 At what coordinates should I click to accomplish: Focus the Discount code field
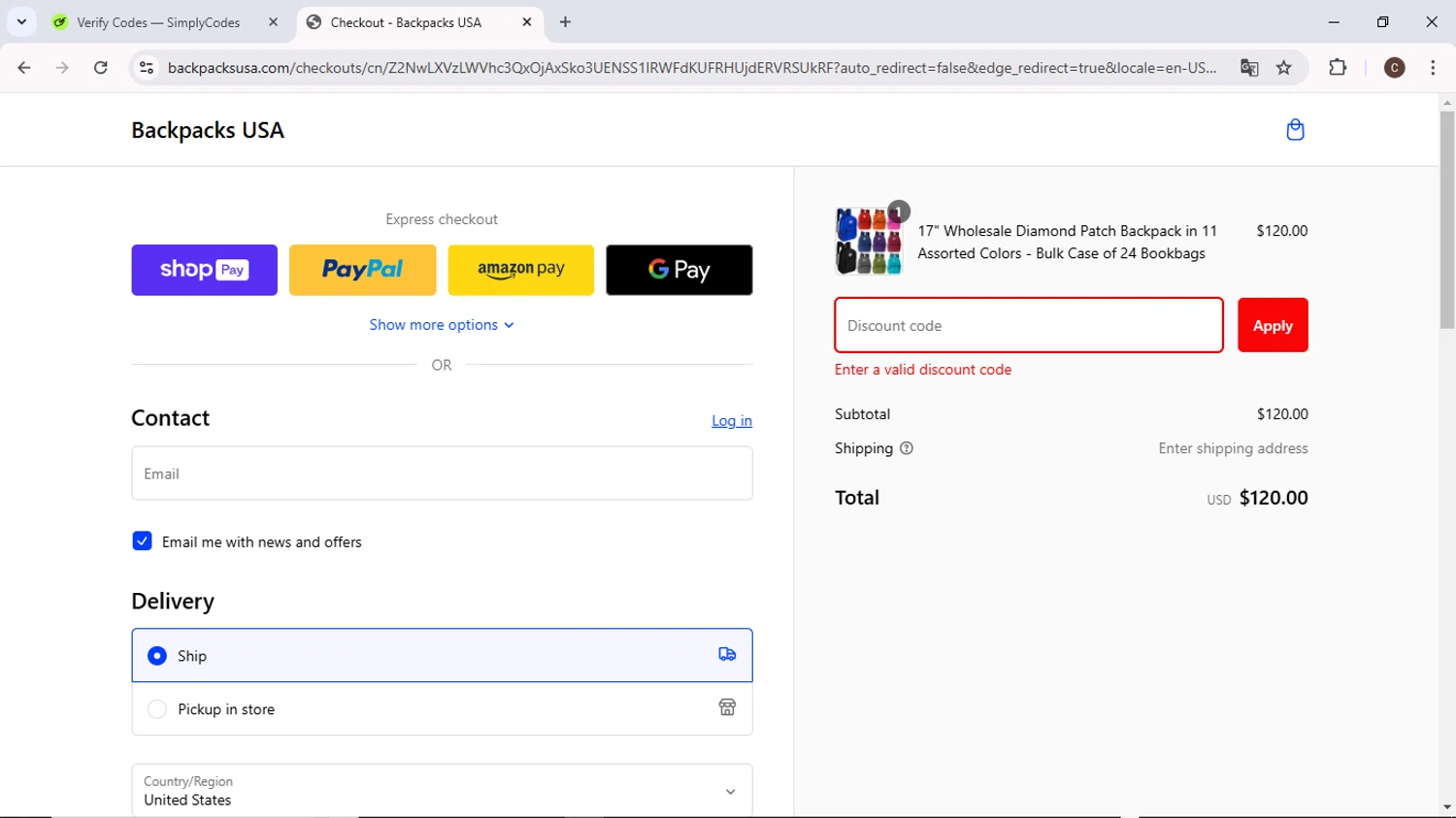pyautogui.click(x=1029, y=325)
